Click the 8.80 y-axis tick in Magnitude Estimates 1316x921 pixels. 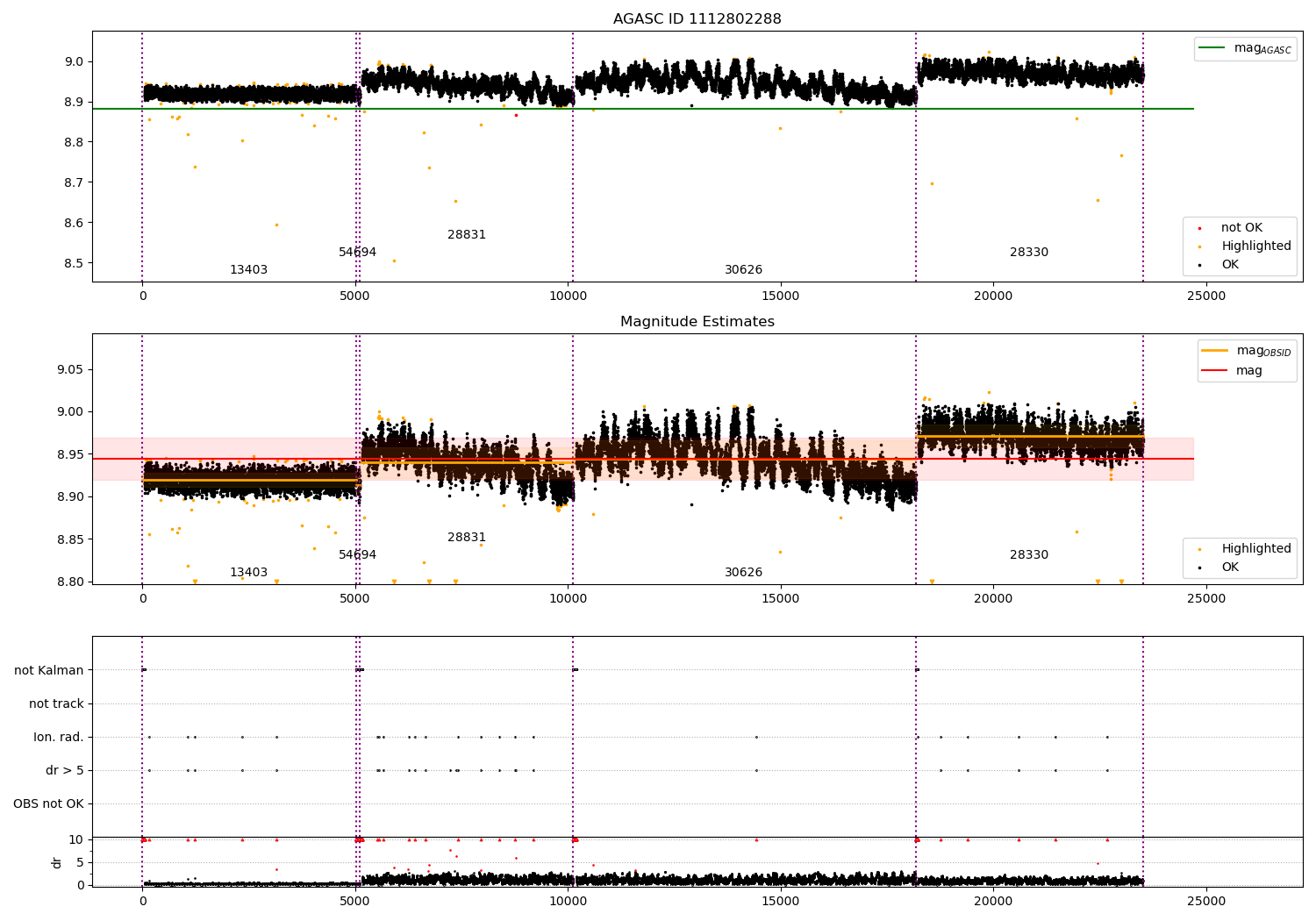tap(70, 582)
